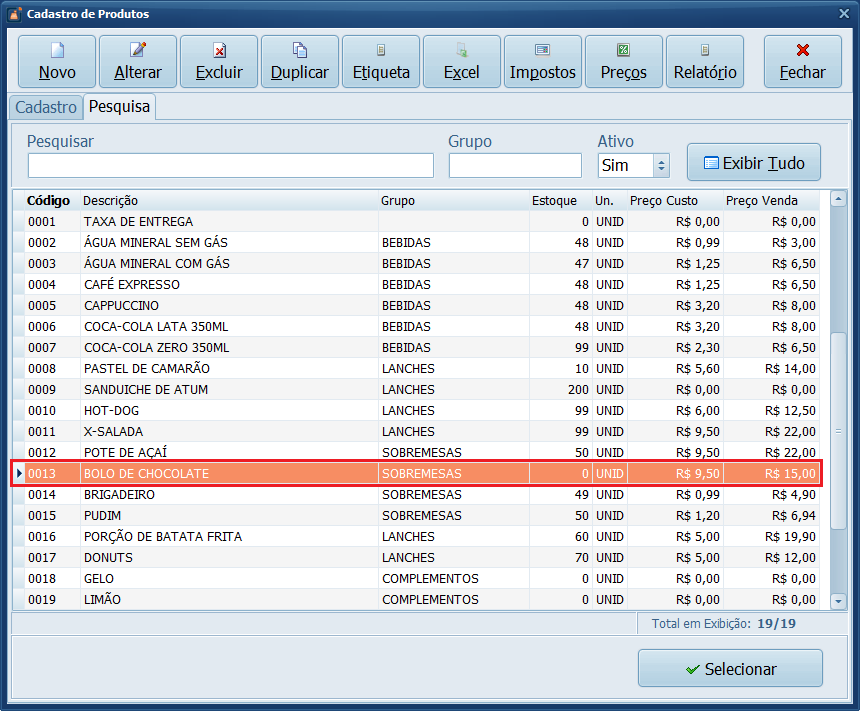The height and width of the screenshot is (711, 860).
Task: Open the Ativo dropdown
Action: [660, 165]
